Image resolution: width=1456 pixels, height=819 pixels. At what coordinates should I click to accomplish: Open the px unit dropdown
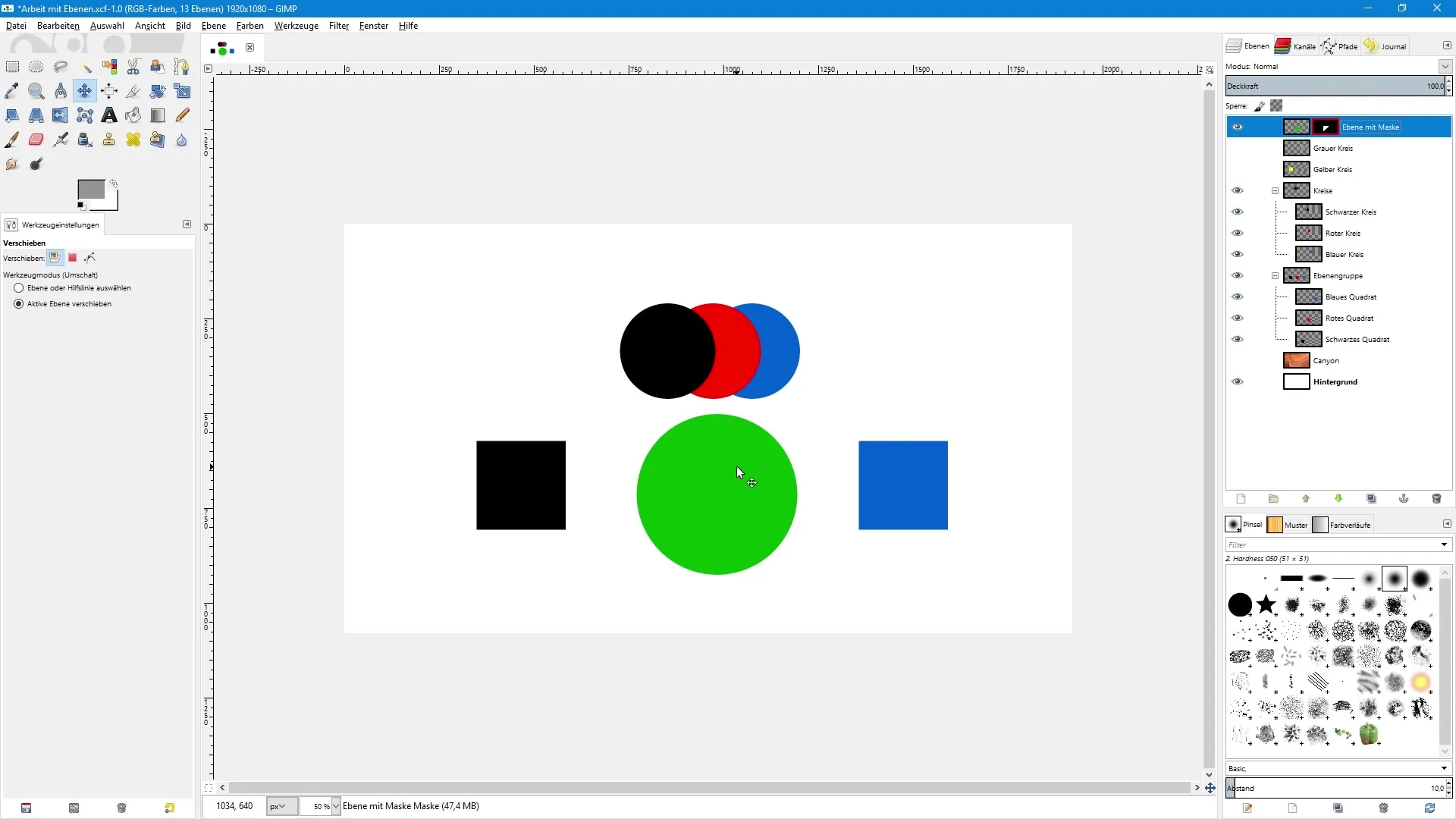point(282,807)
